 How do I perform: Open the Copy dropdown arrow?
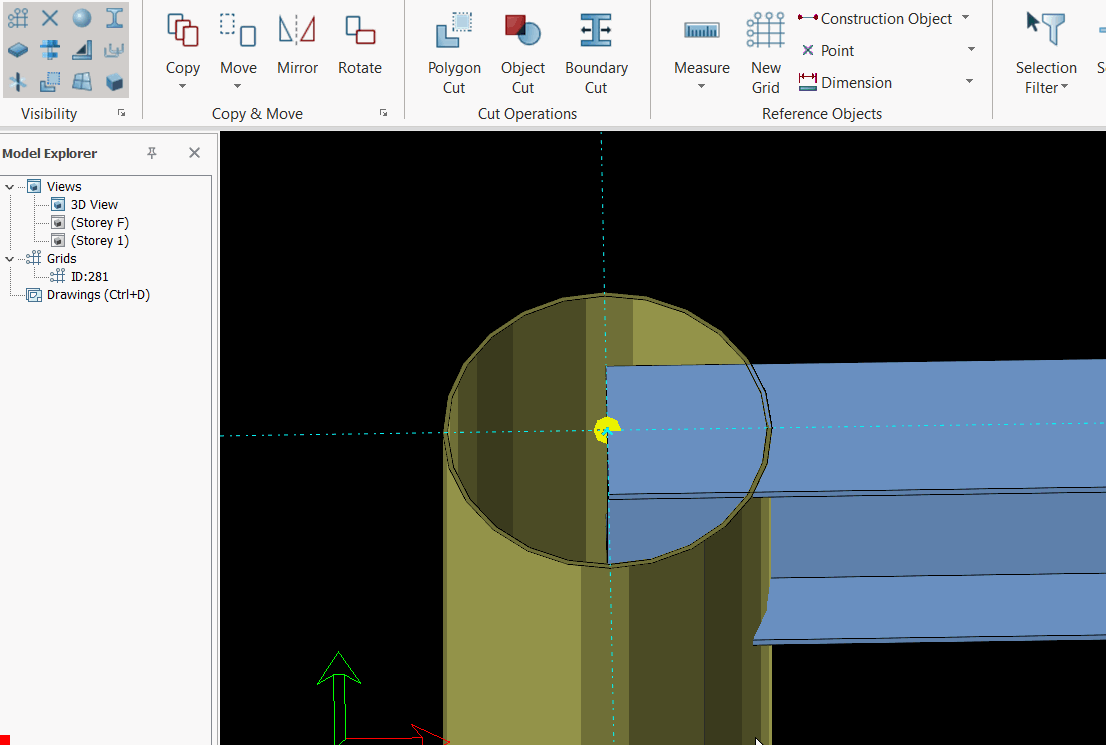click(183, 87)
